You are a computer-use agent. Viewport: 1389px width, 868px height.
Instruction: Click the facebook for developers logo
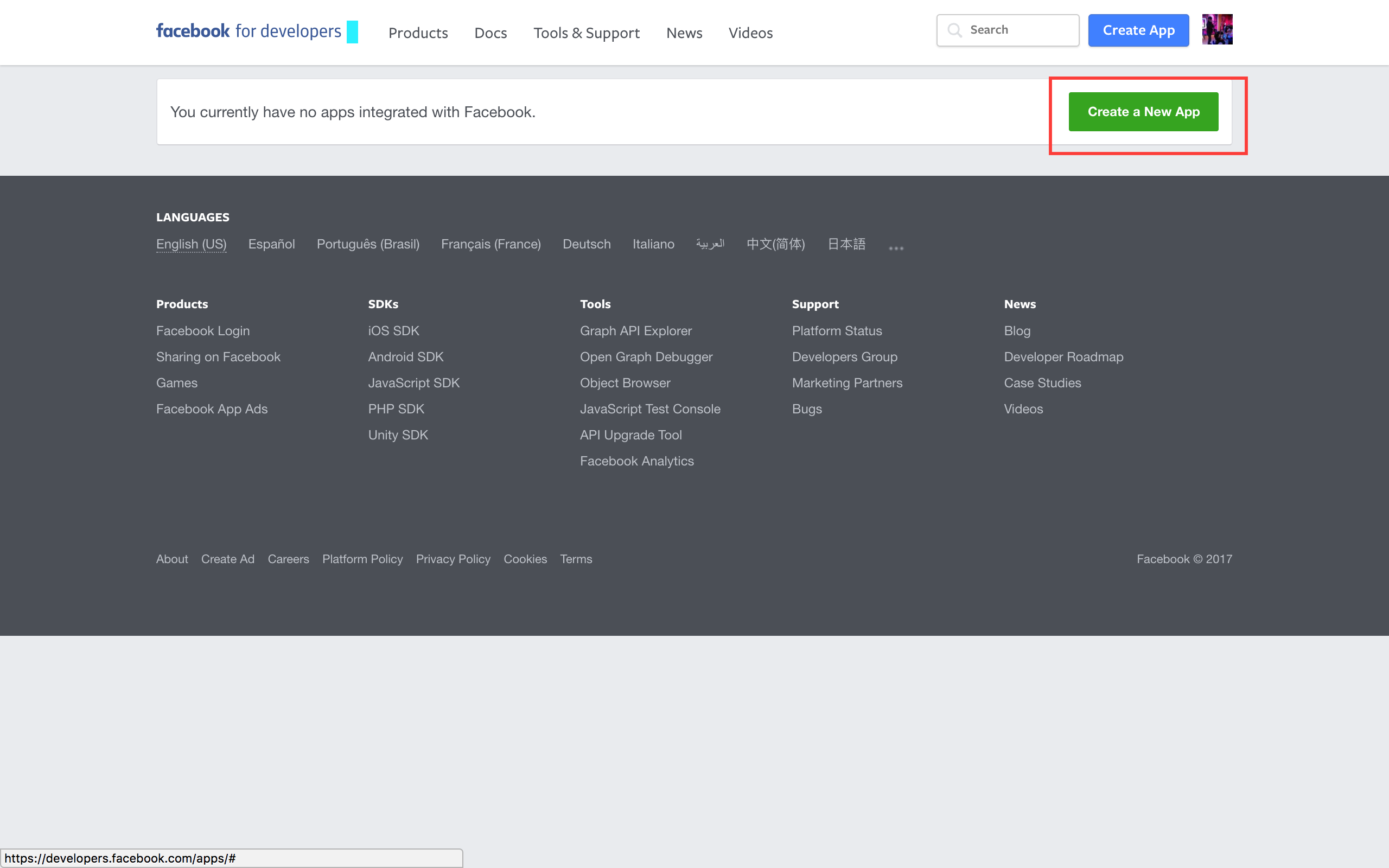pos(249,31)
